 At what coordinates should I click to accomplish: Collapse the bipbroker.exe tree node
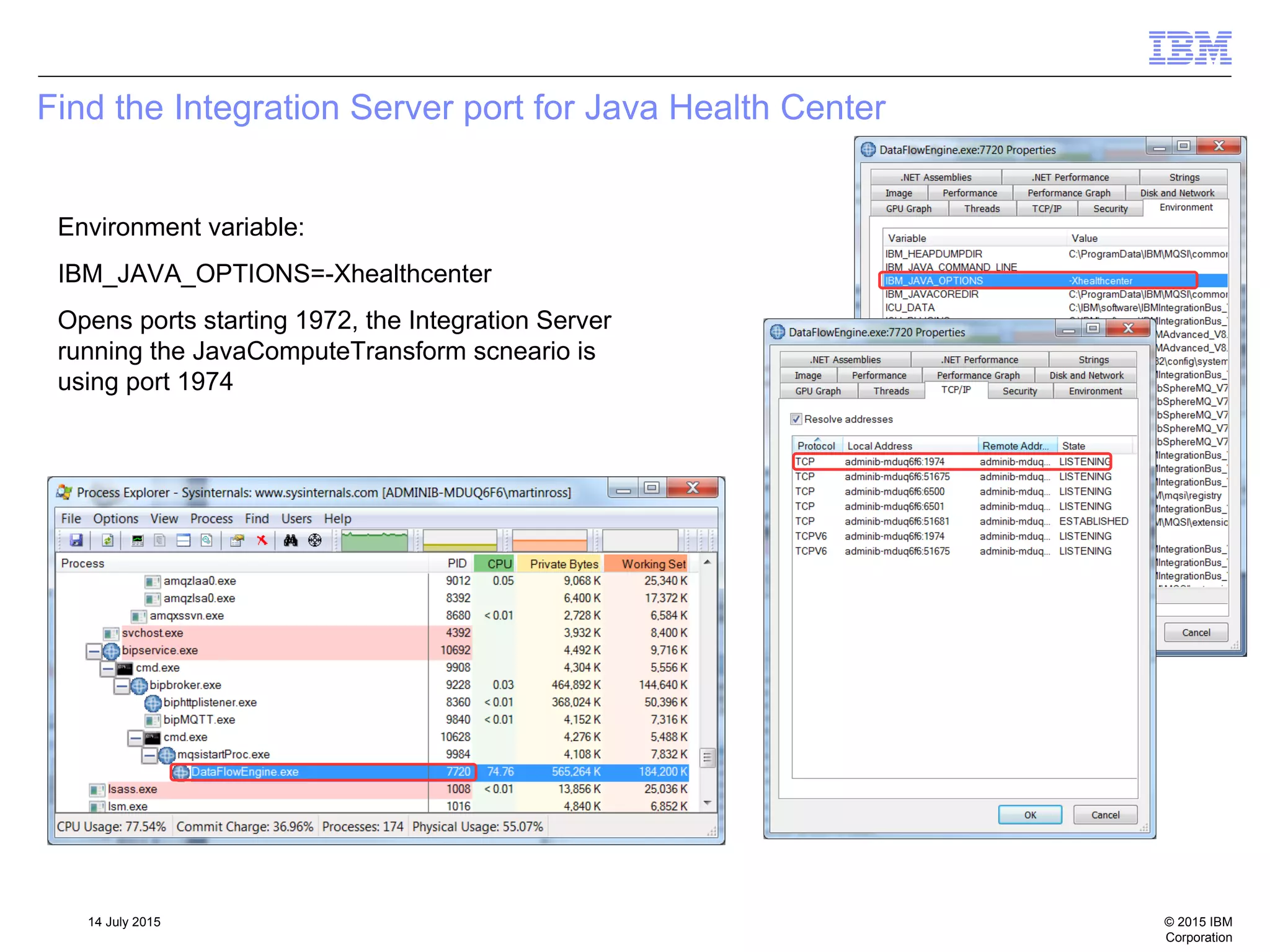tap(122, 686)
